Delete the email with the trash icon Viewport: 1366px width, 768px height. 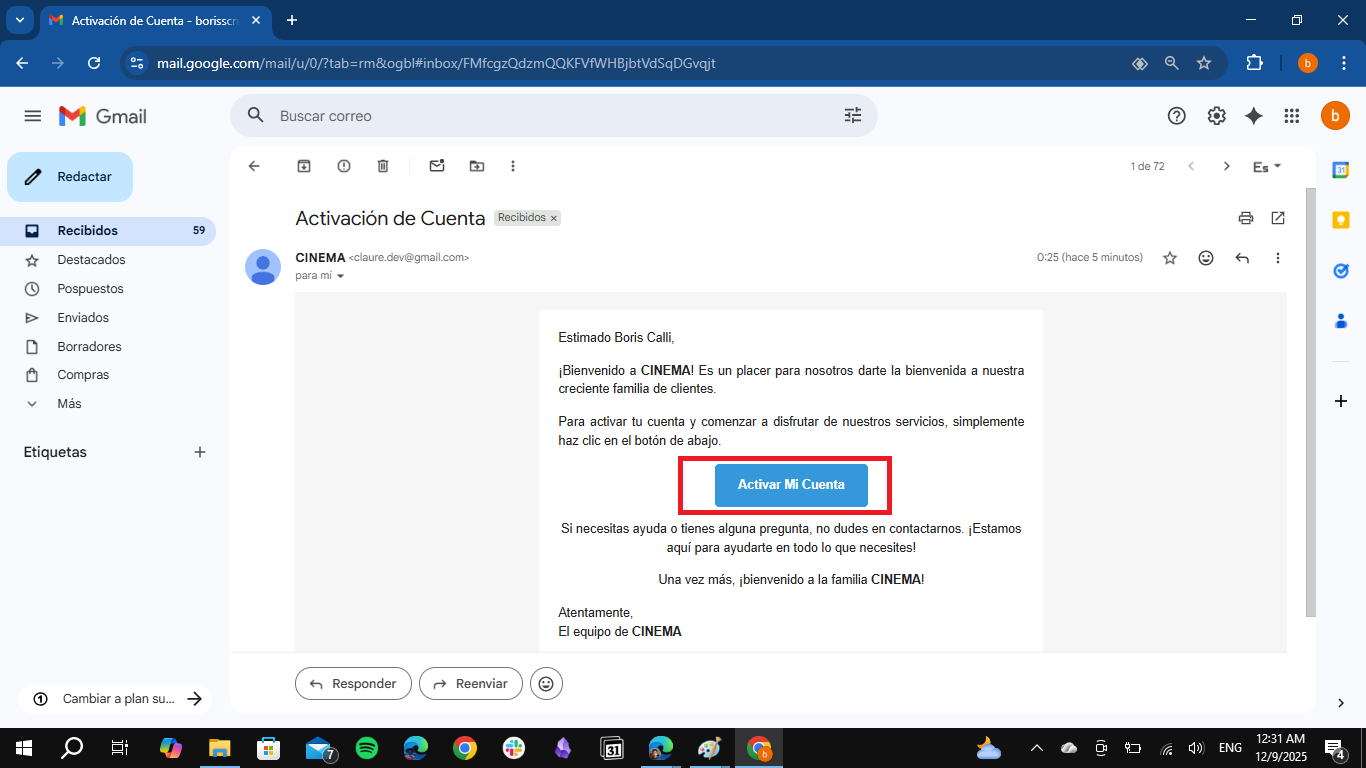click(x=383, y=166)
